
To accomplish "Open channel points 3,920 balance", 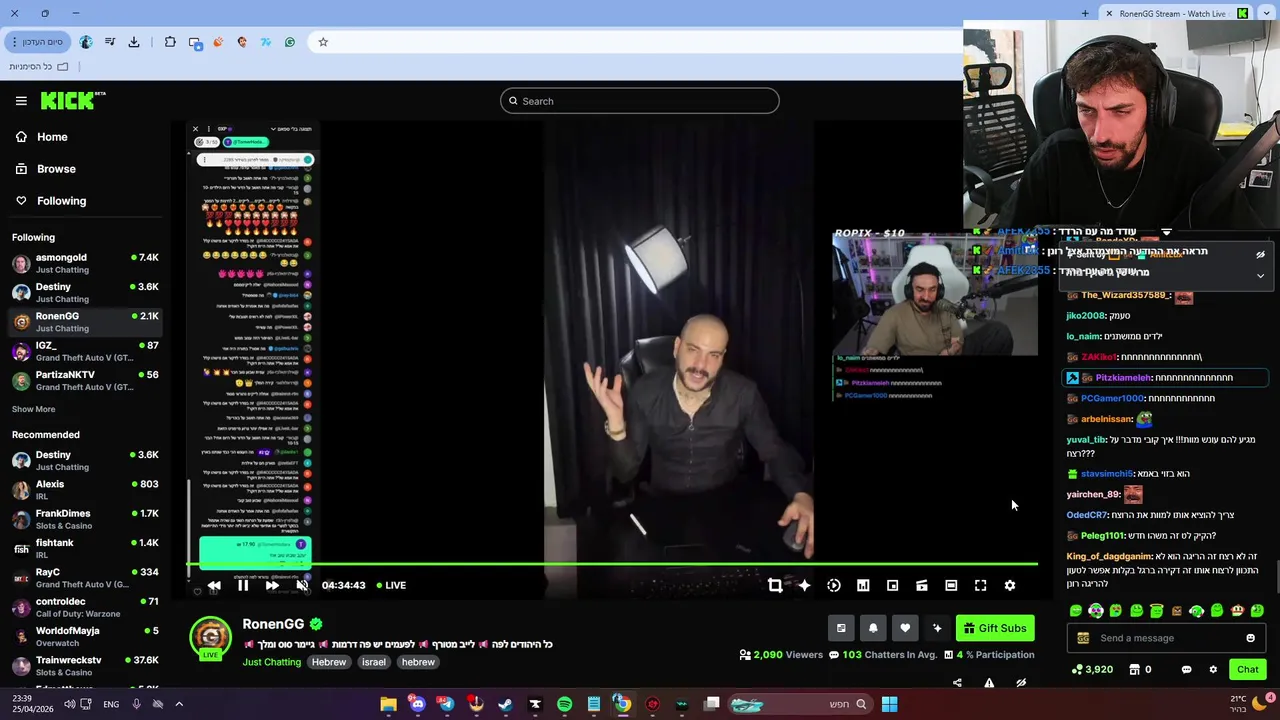I will (1092, 670).
